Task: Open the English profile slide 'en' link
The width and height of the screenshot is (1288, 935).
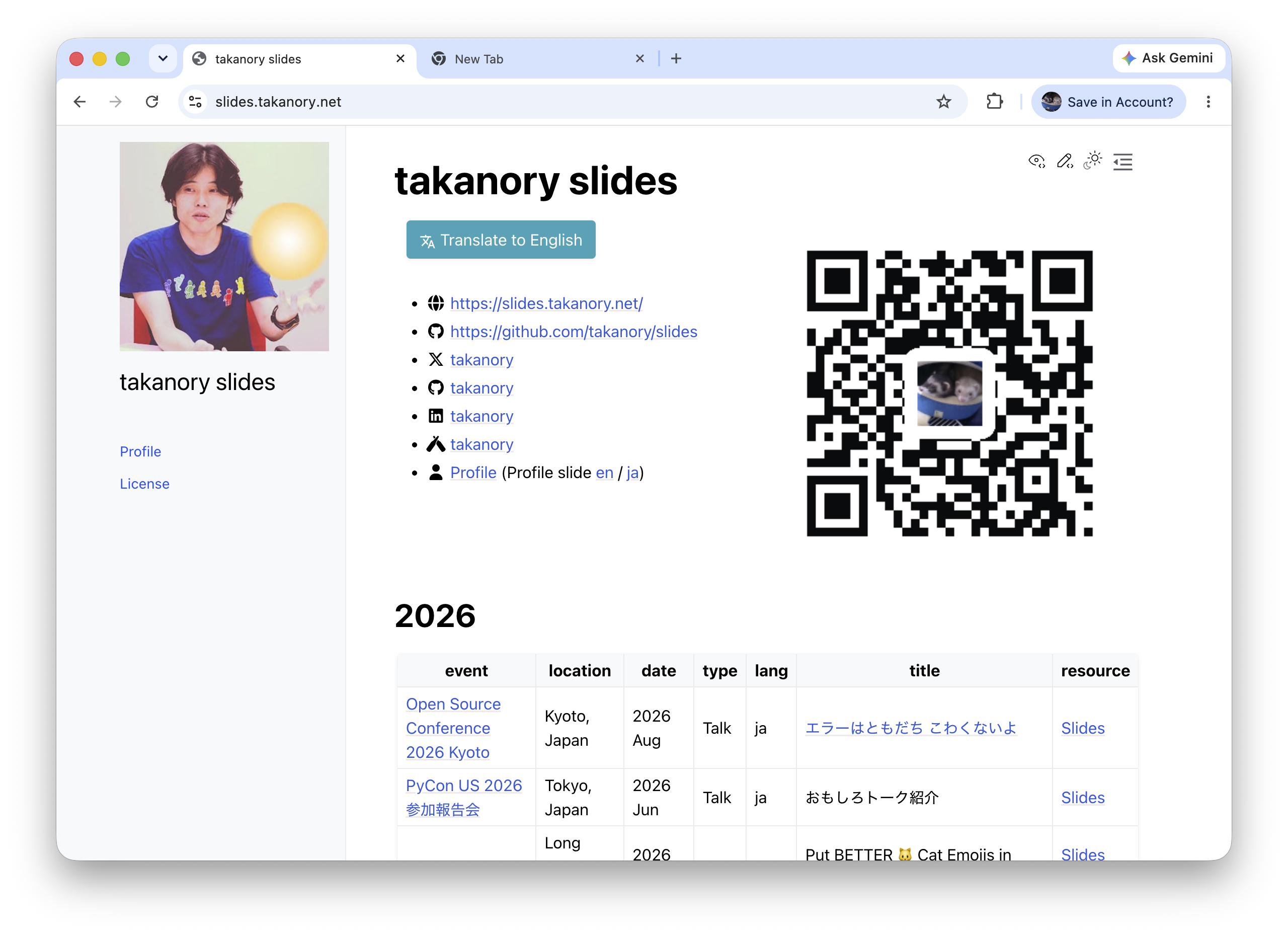Action: (604, 473)
